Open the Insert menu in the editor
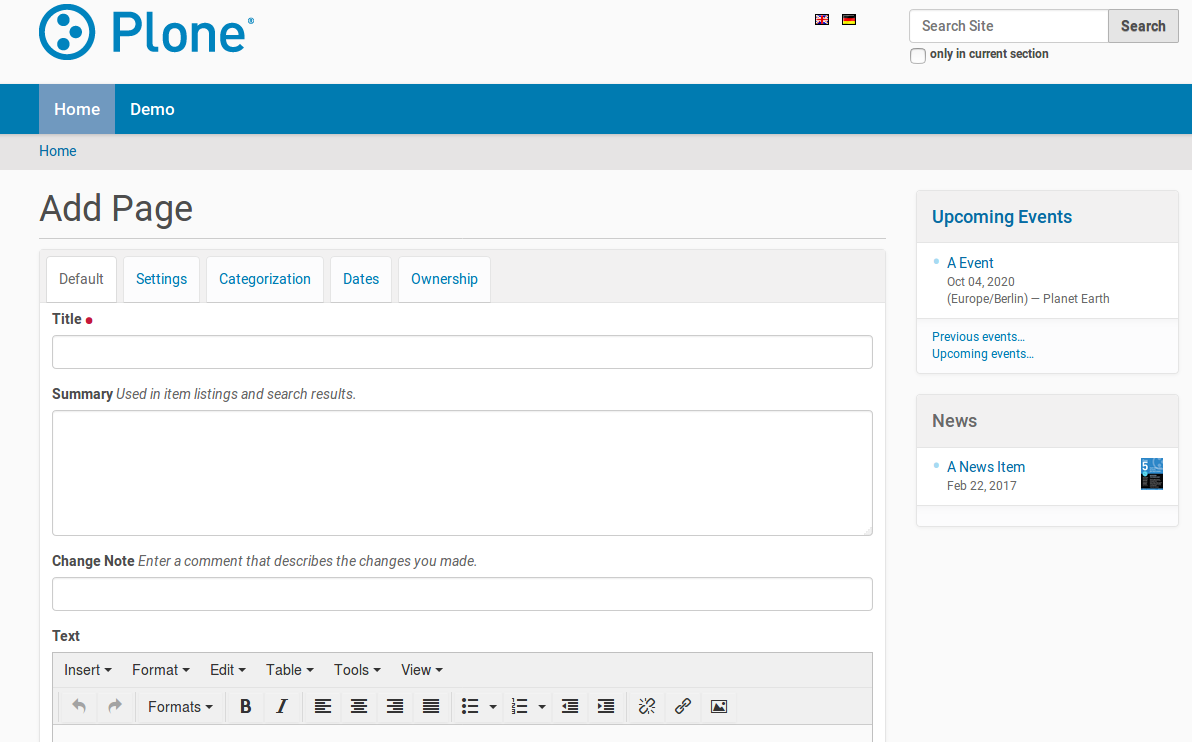The height and width of the screenshot is (742, 1192). point(88,670)
